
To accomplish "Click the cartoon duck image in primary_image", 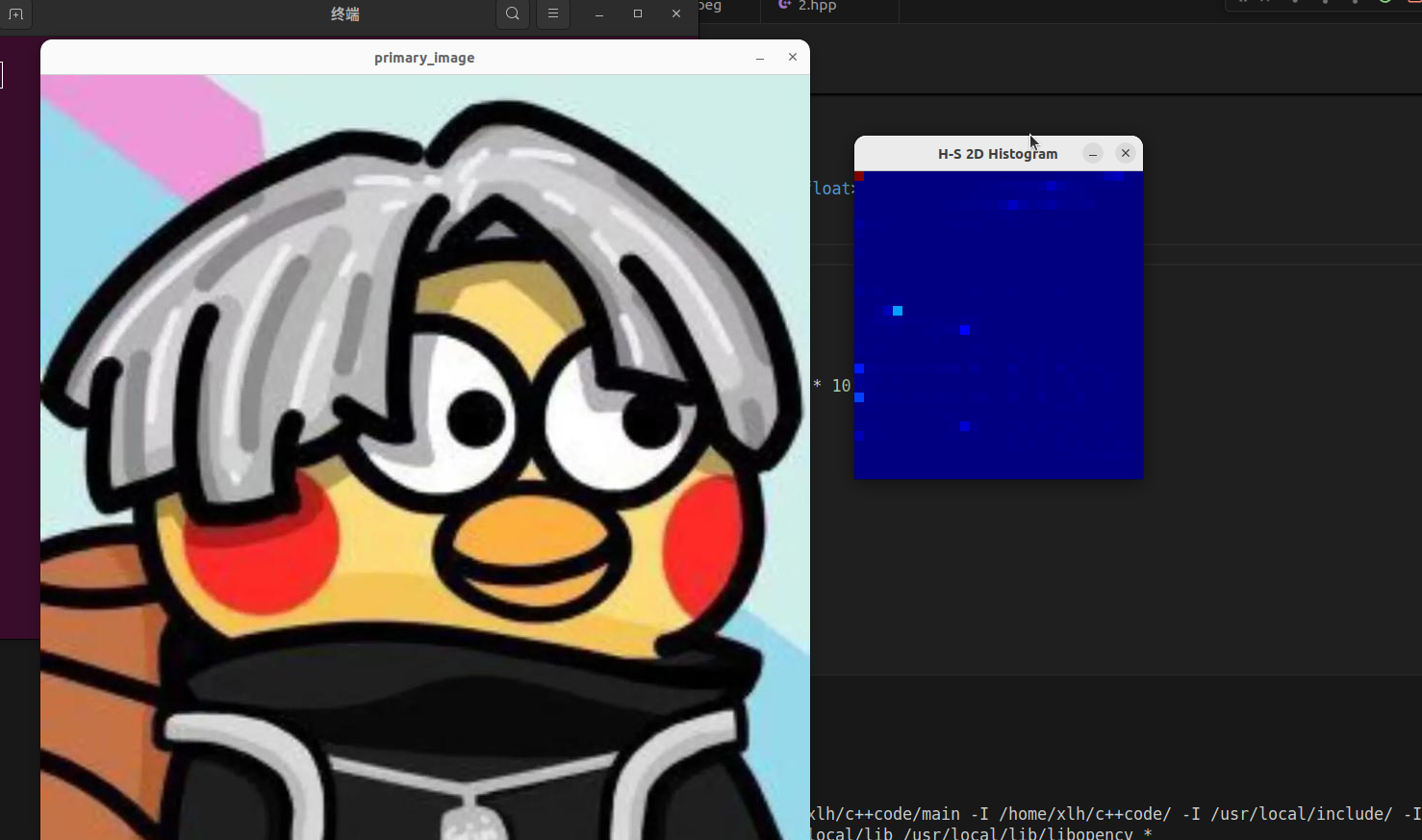I will pos(425,457).
